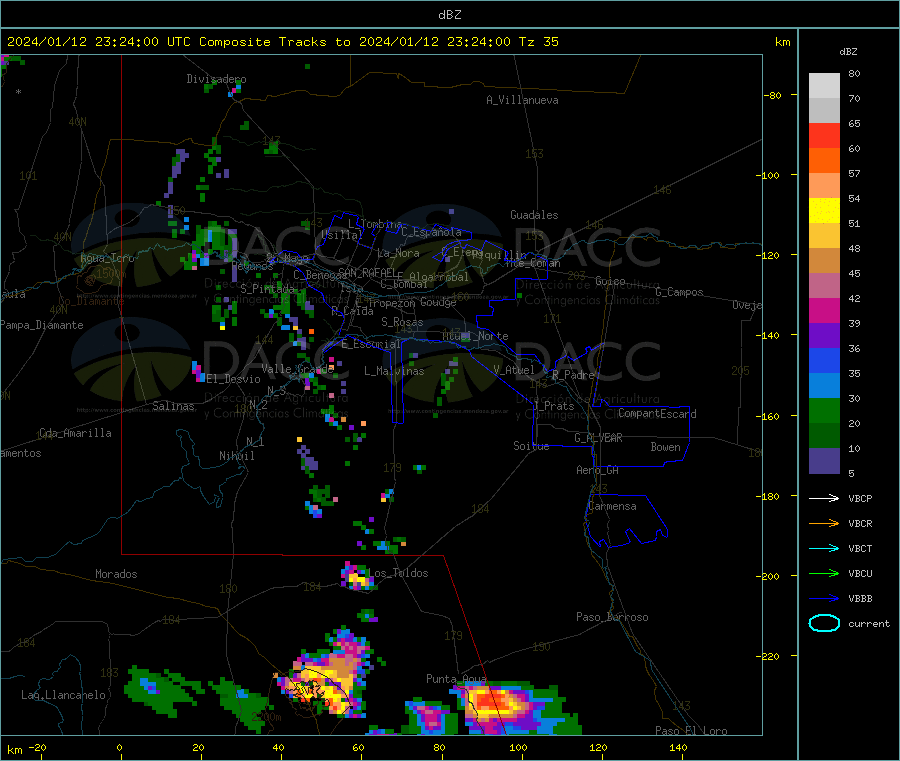Click the CompantEscard map label
This screenshot has height=761, width=900.
657,413
